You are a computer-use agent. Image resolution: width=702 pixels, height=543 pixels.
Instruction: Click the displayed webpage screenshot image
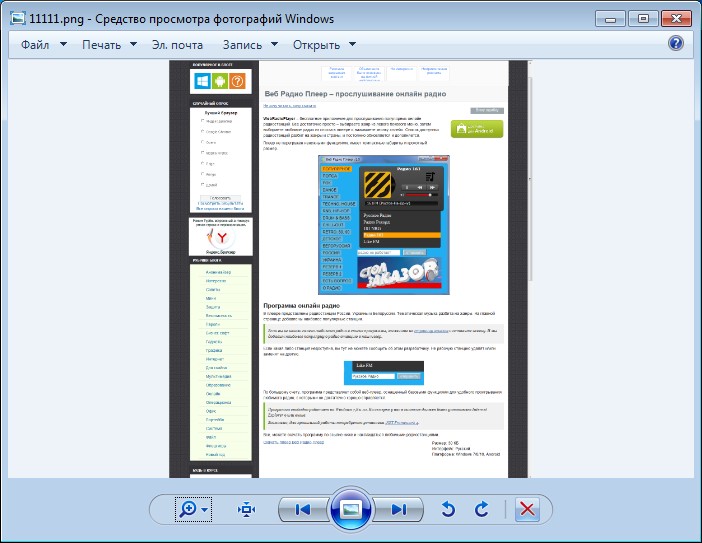point(348,269)
